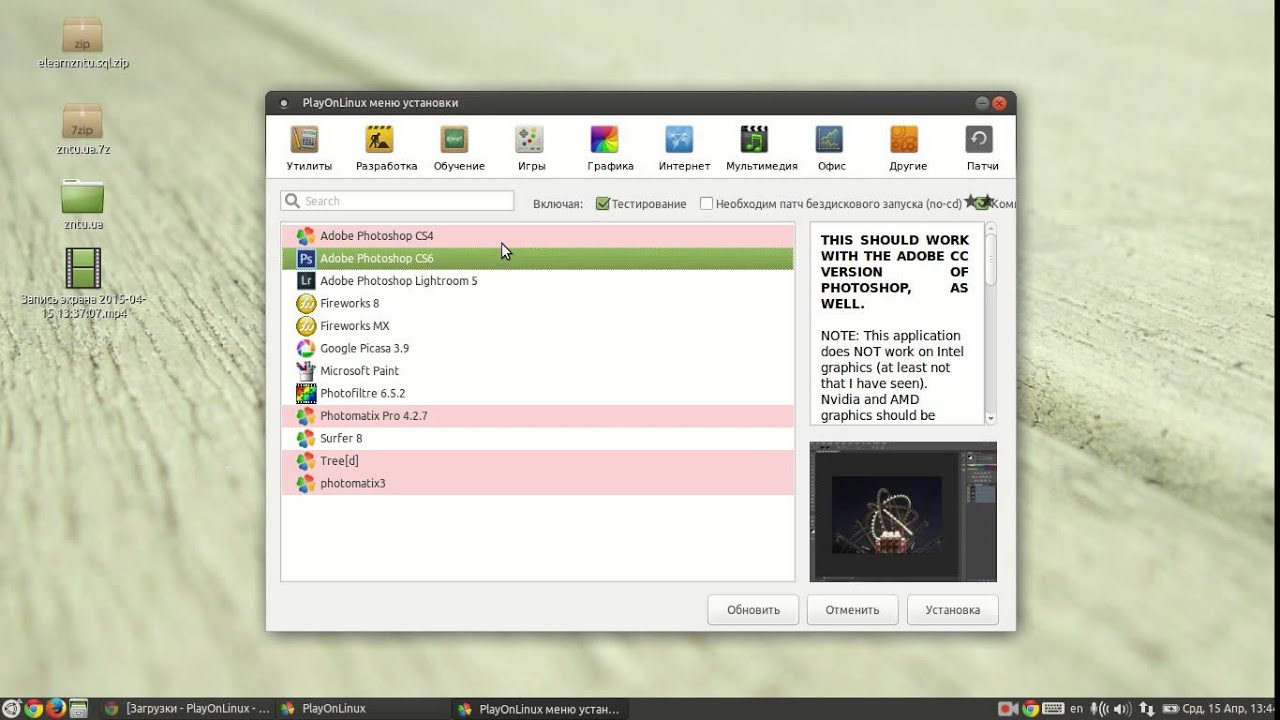Select photomatix3 entry
1280x720 pixels.
pyautogui.click(x=538, y=483)
